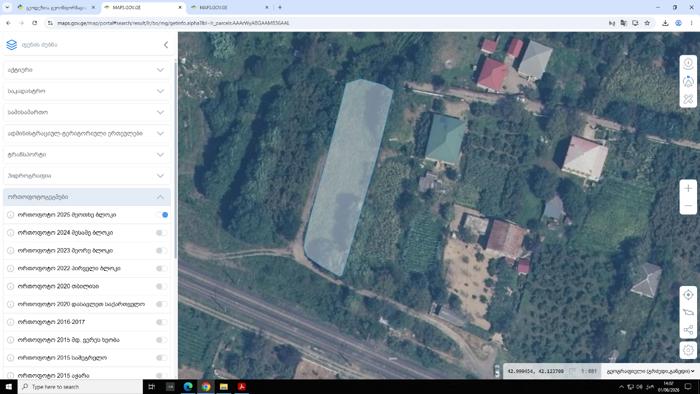This screenshot has height=394, width=700.
Task: Open info for ორთოფოტო 2015 სამეგრელო layer
Action: [10, 357]
